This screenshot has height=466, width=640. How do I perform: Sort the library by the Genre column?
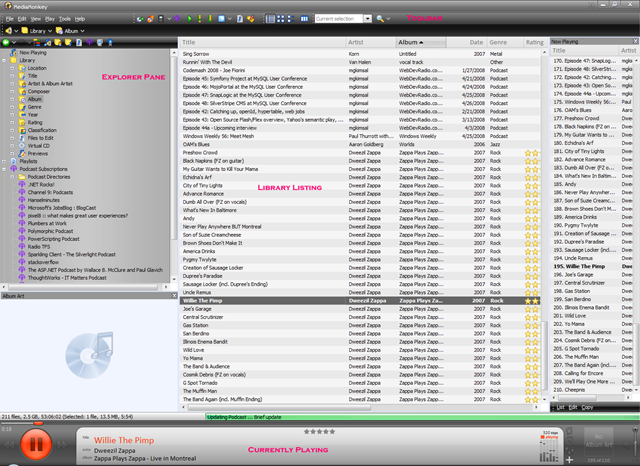tap(504, 42)
